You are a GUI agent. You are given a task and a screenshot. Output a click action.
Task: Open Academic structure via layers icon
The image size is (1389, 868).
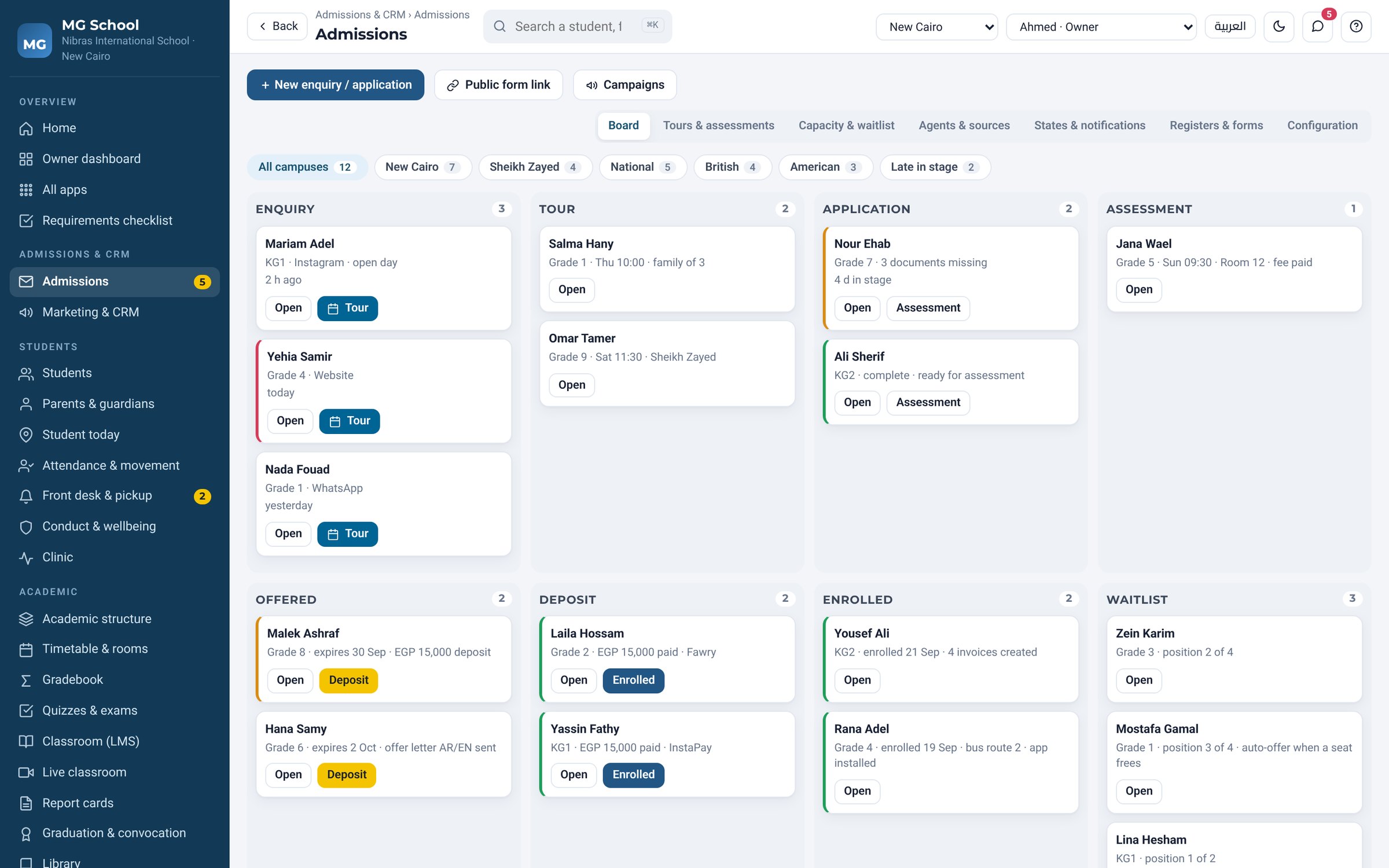click(26, 619)
